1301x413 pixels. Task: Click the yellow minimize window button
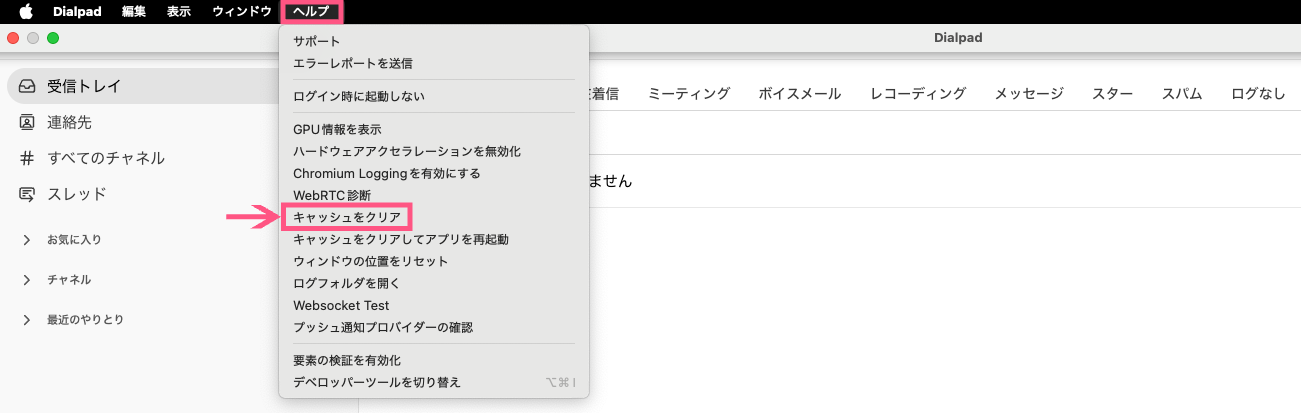click(33, 38)
